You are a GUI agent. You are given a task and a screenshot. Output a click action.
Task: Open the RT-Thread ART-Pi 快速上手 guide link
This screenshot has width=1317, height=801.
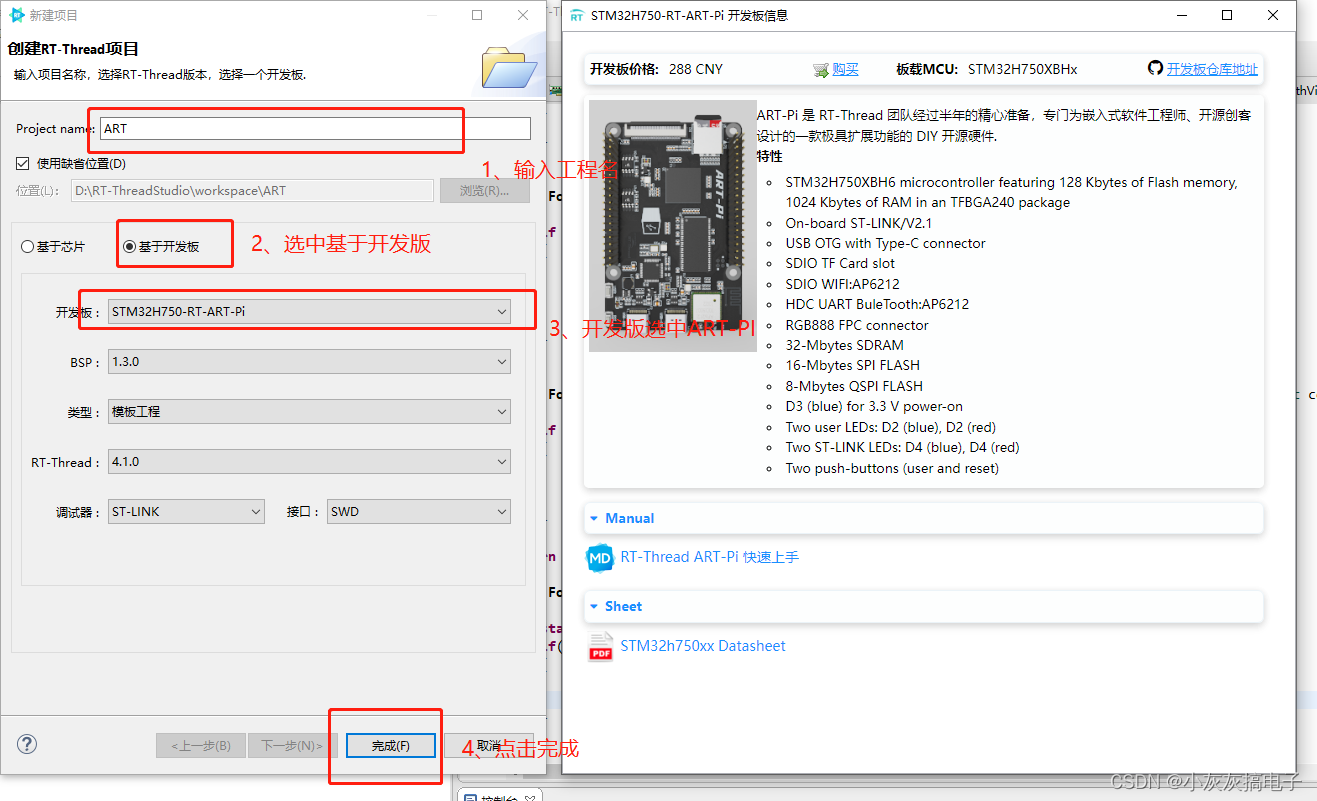point(709,557)
